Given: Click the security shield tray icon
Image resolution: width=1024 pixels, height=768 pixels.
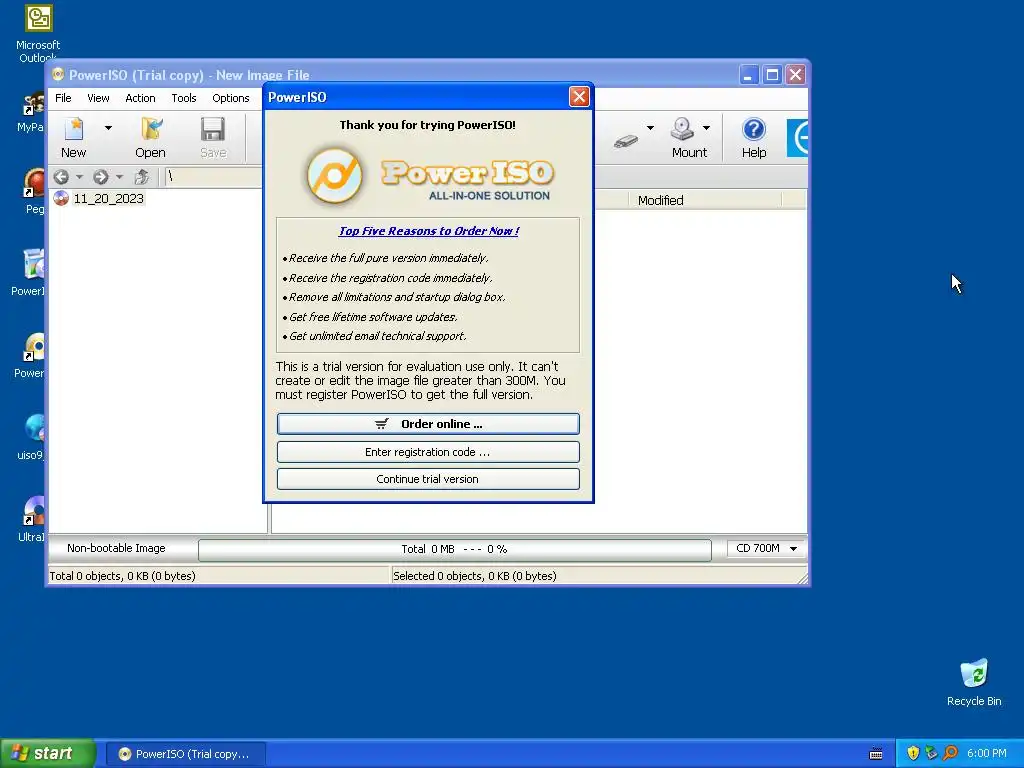Looking at the screenshot, I should point(913,754).
